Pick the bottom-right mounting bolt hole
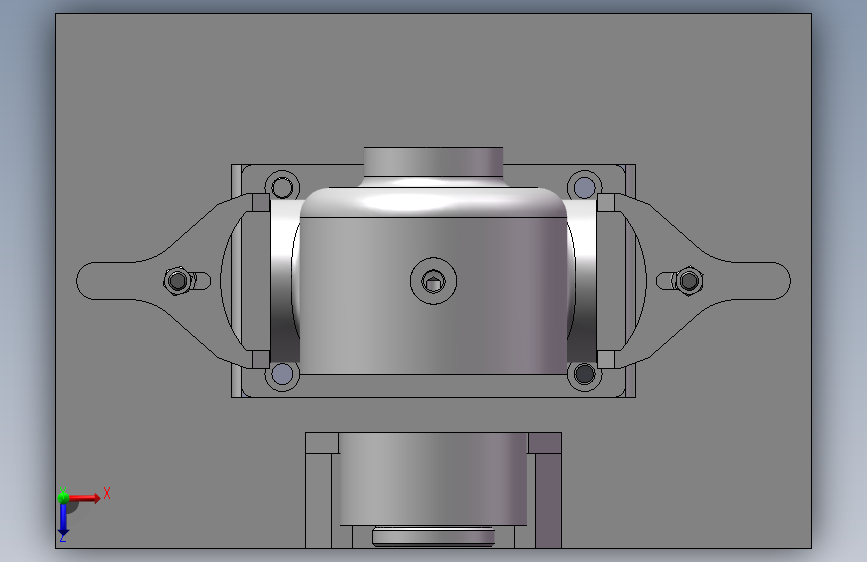Viewport: 867px width, 562px height. tap(584, 374)
